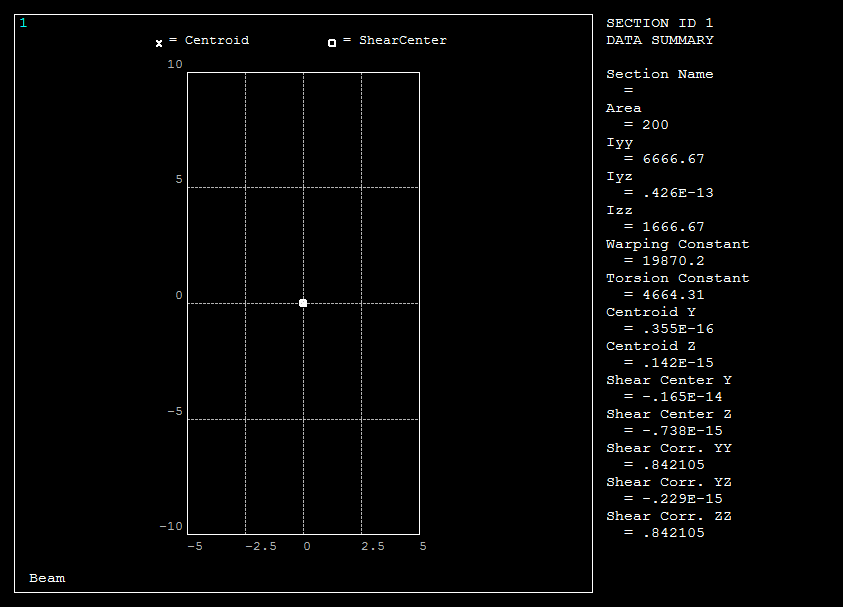The height and width of the screenshot is (607, 843).
Task: Click the Izz value 1666.67
Action: pyautogui.click(x=671, y=227)
